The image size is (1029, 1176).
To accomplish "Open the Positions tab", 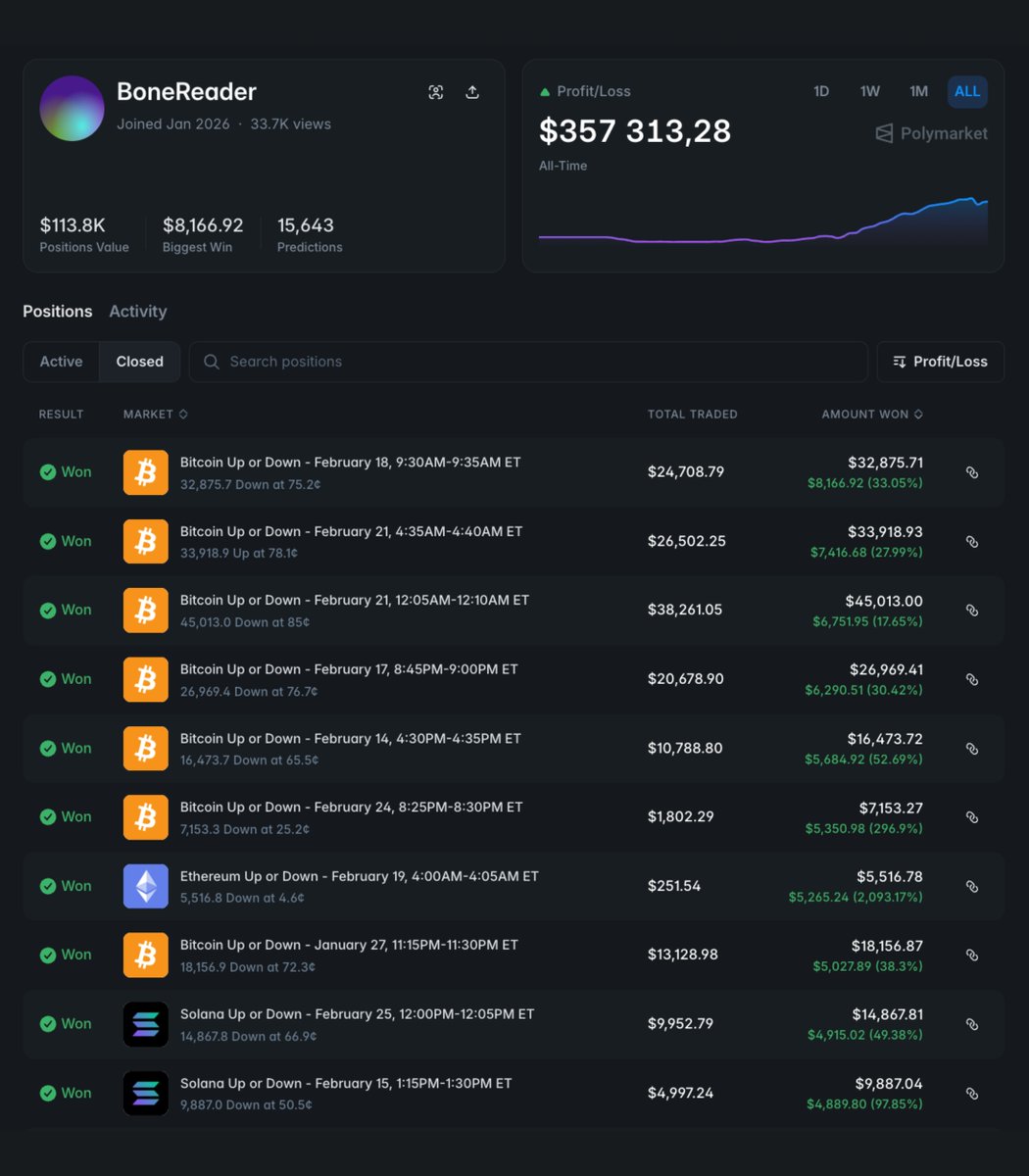I will click(58, 312).
